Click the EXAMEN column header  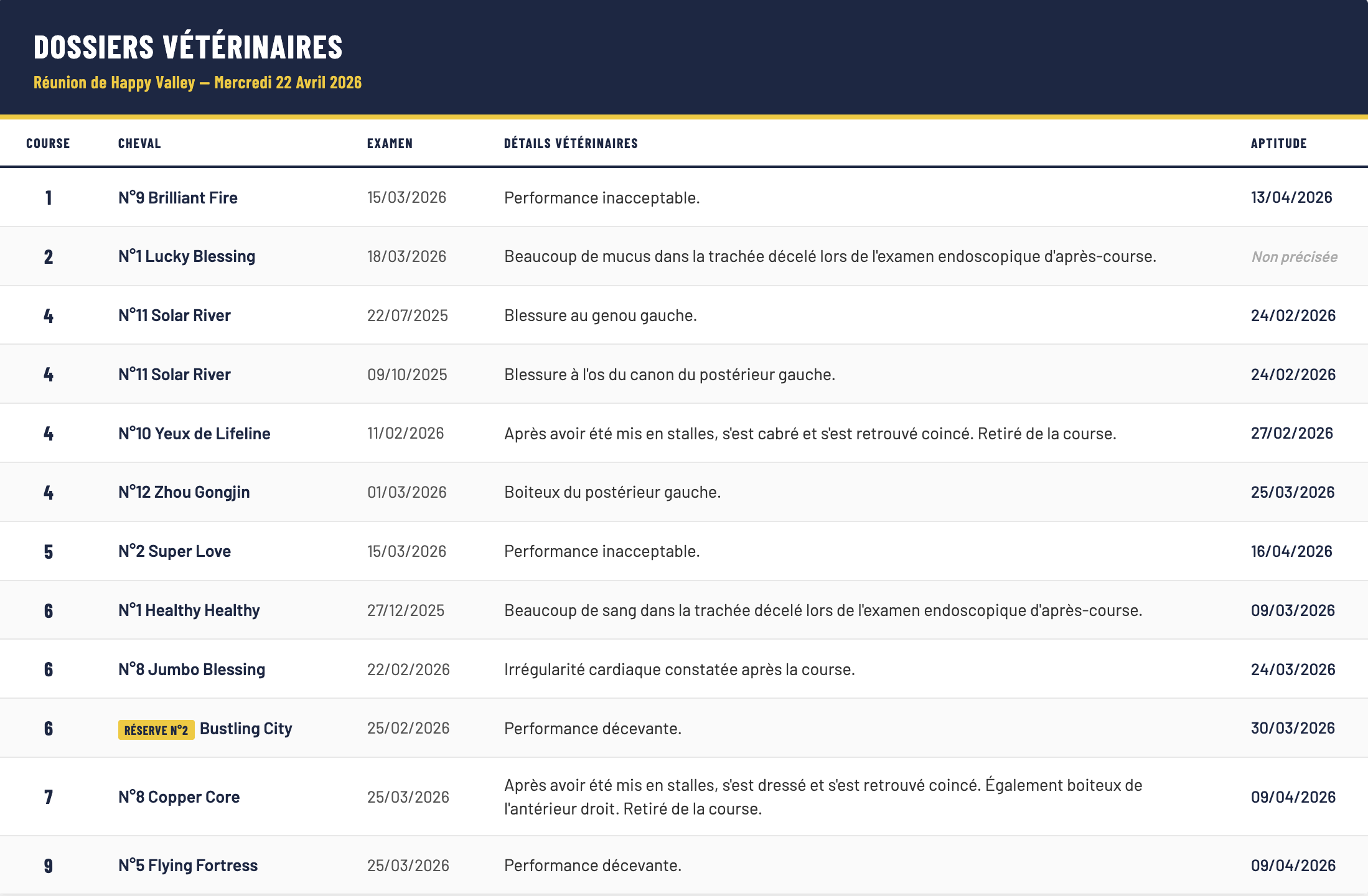click(x=390, y=144)
